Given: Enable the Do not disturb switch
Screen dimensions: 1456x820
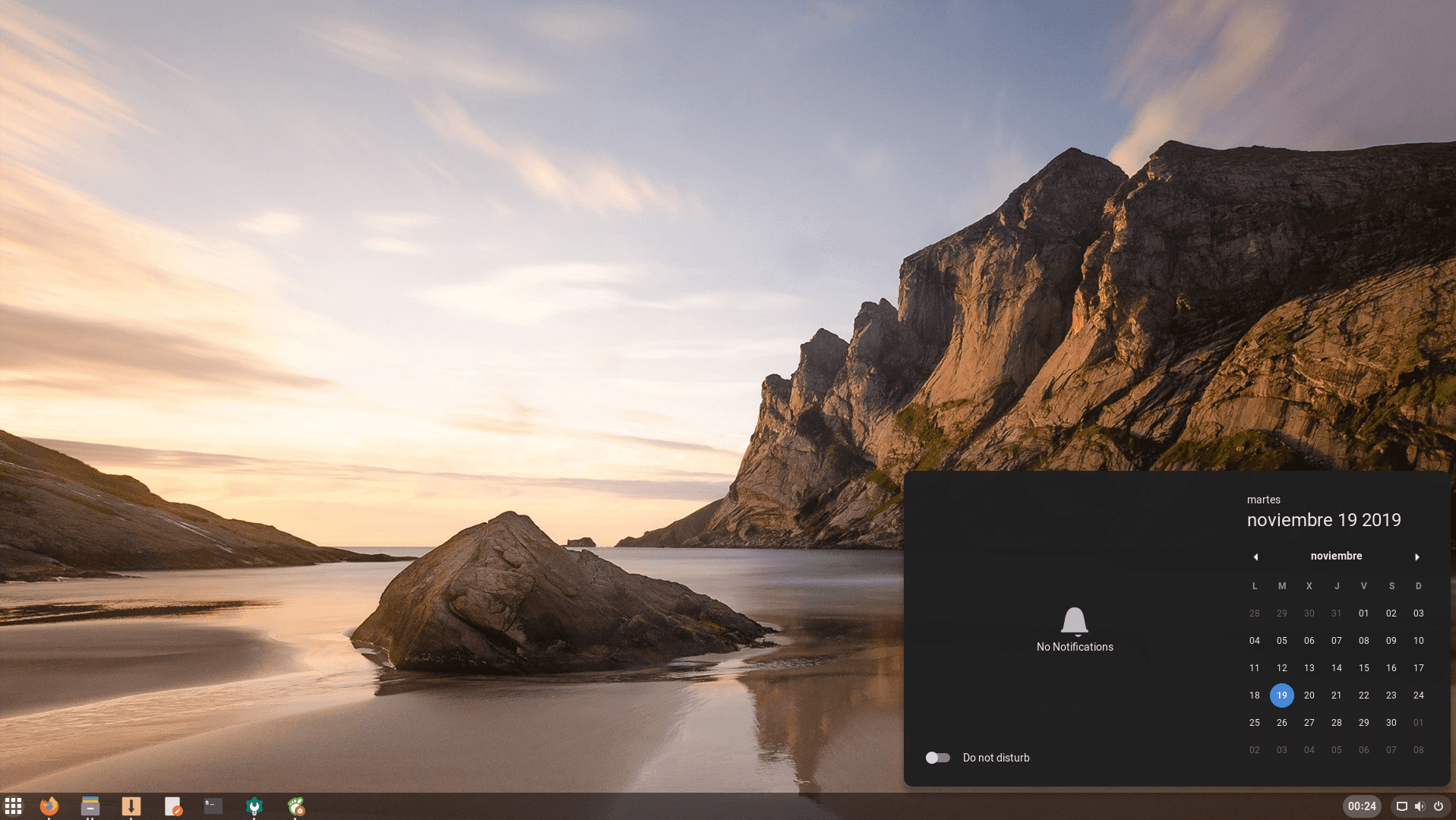Looking at the screenshot, I should tap(937, 758).
